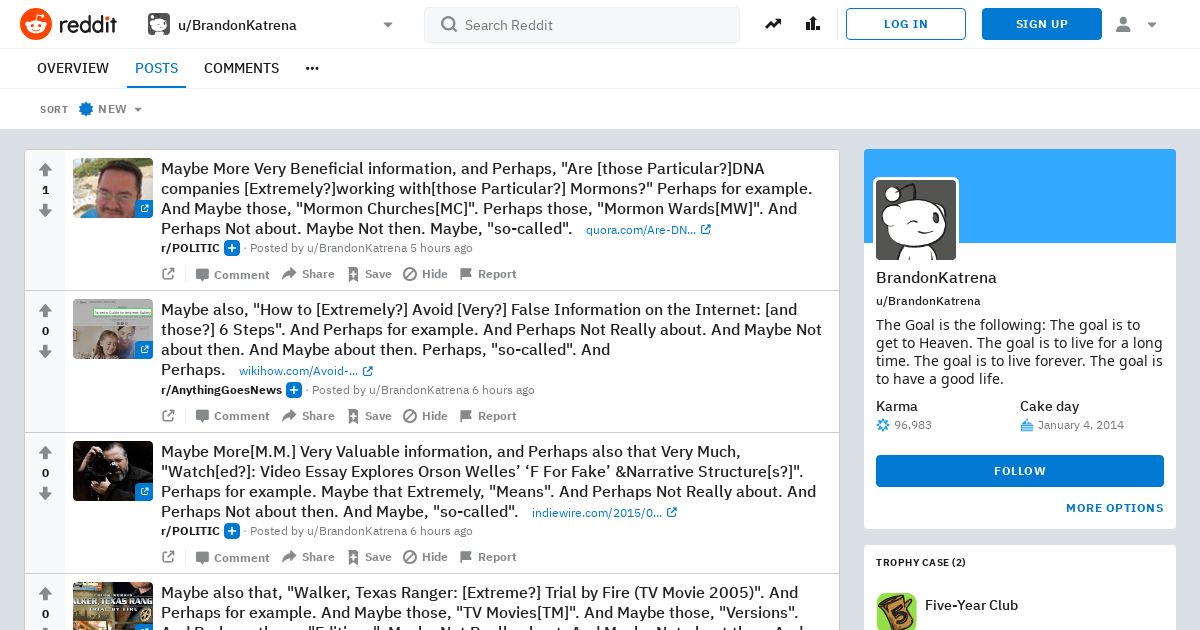This screenshot has height=630, width=1200.
Task: Click the 96,983 karma value
Action: 913,425
